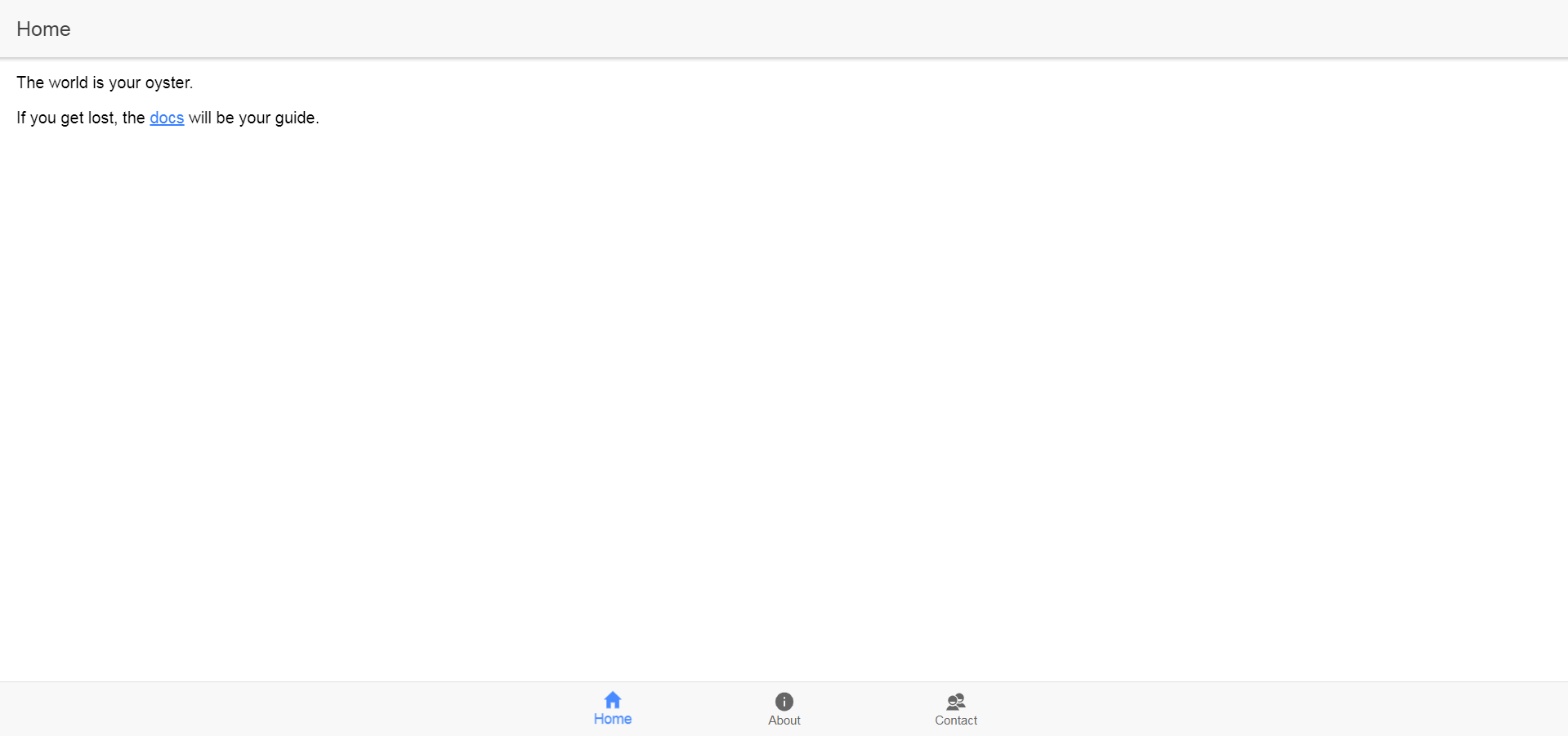Click the text 'The world is your oyster.'
Image resolution: width=1568 pixels, height=736 pixels.
[x=105, y=83]
